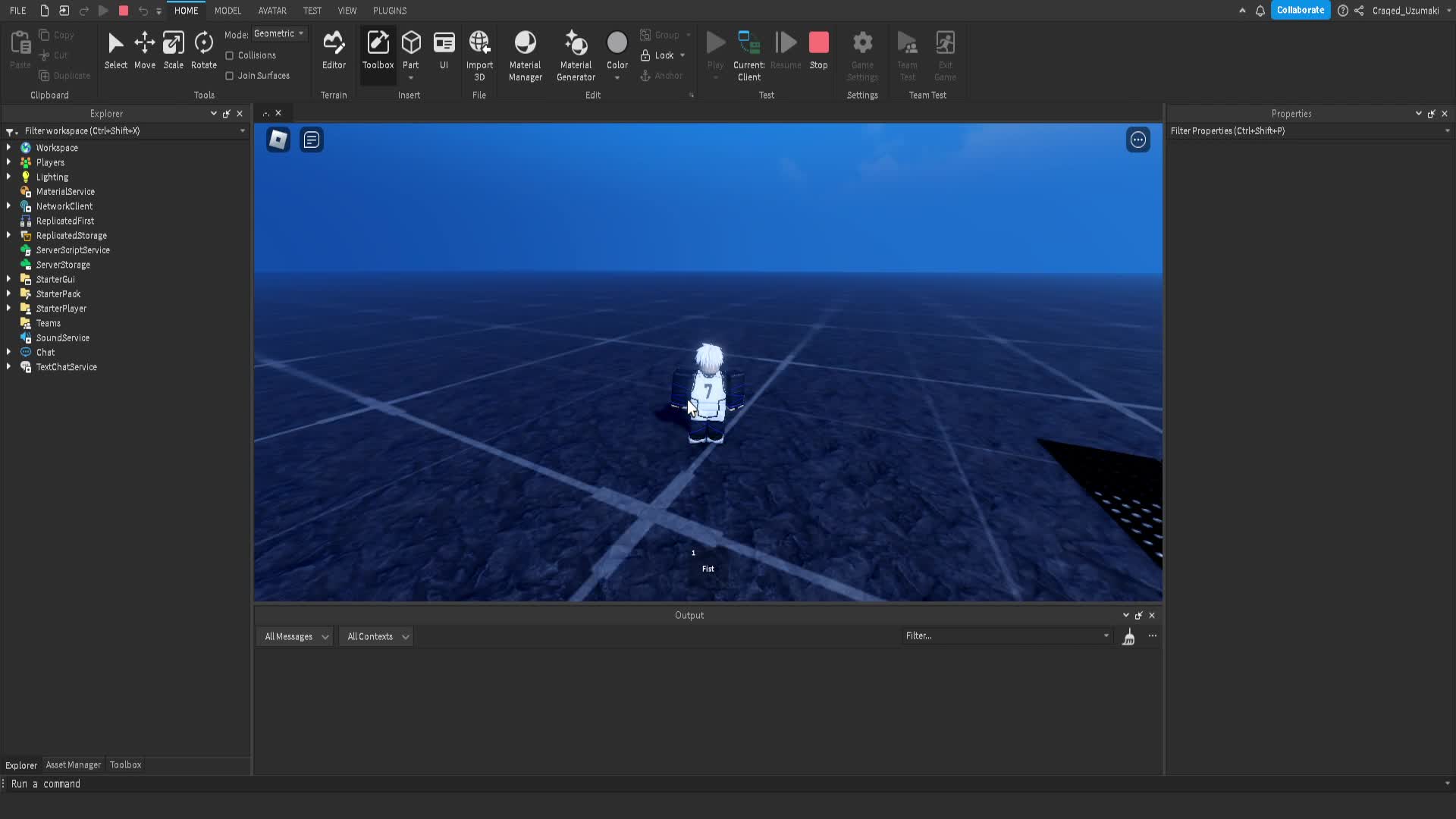
Task: Open the Mode Geometric dropdown
Action: (x=279, y=33)
